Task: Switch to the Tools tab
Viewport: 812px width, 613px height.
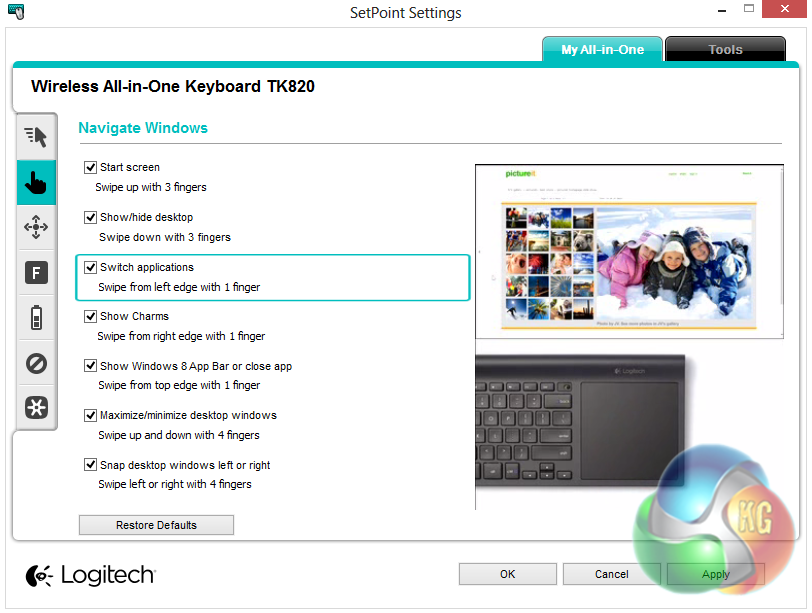Action: [725, 50]
